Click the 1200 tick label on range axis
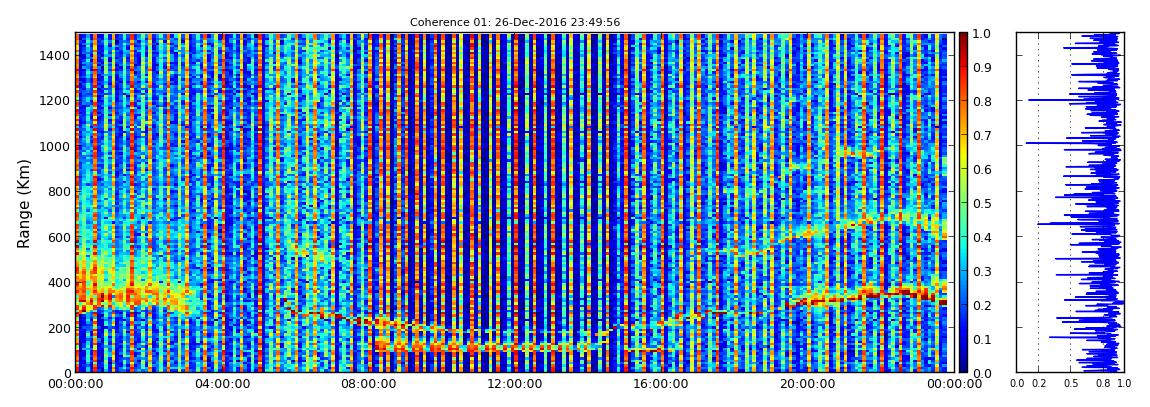The image size is (1150, 407). 56,100
